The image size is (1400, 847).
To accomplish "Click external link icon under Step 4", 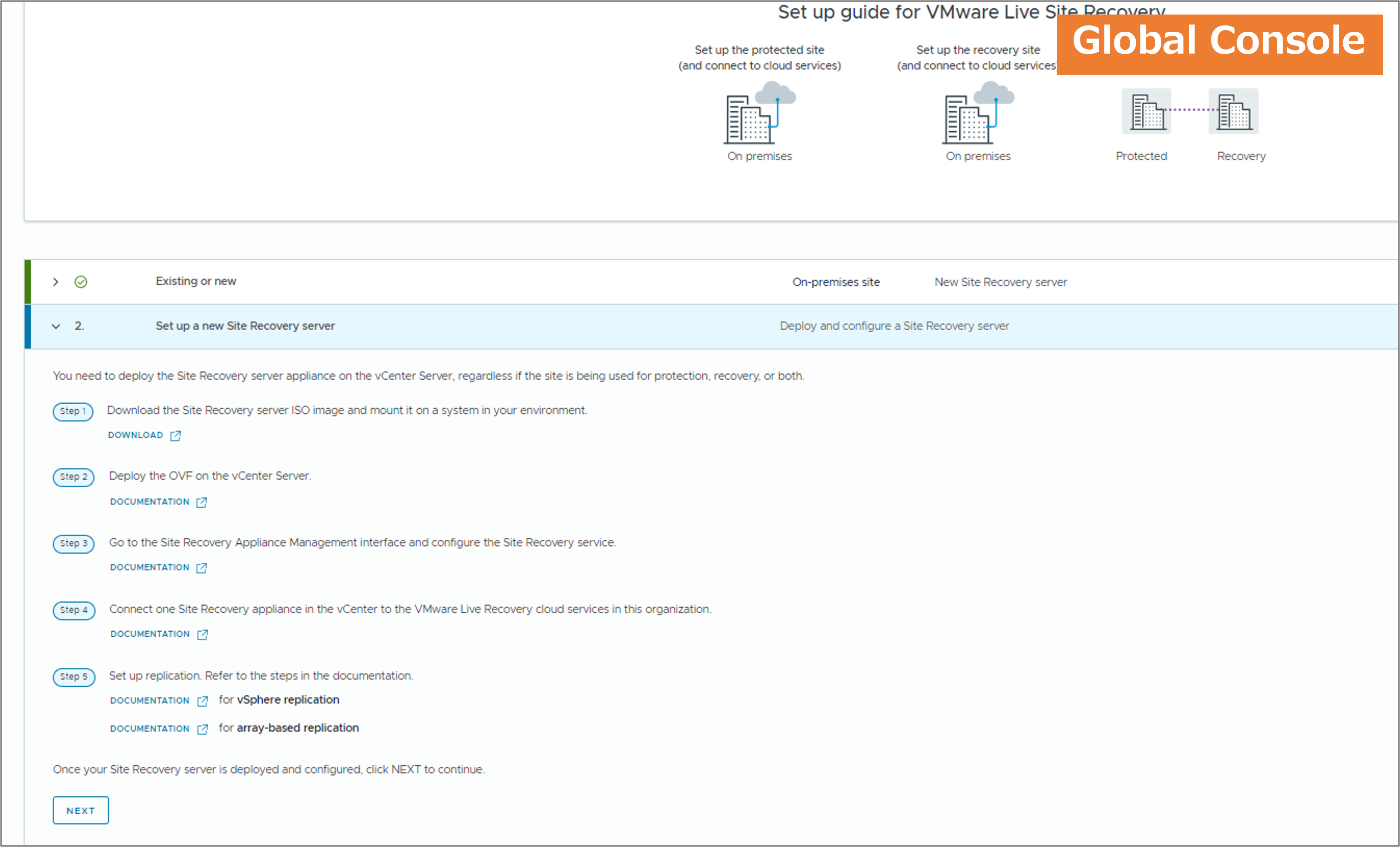I will click(x=202, y=634).
